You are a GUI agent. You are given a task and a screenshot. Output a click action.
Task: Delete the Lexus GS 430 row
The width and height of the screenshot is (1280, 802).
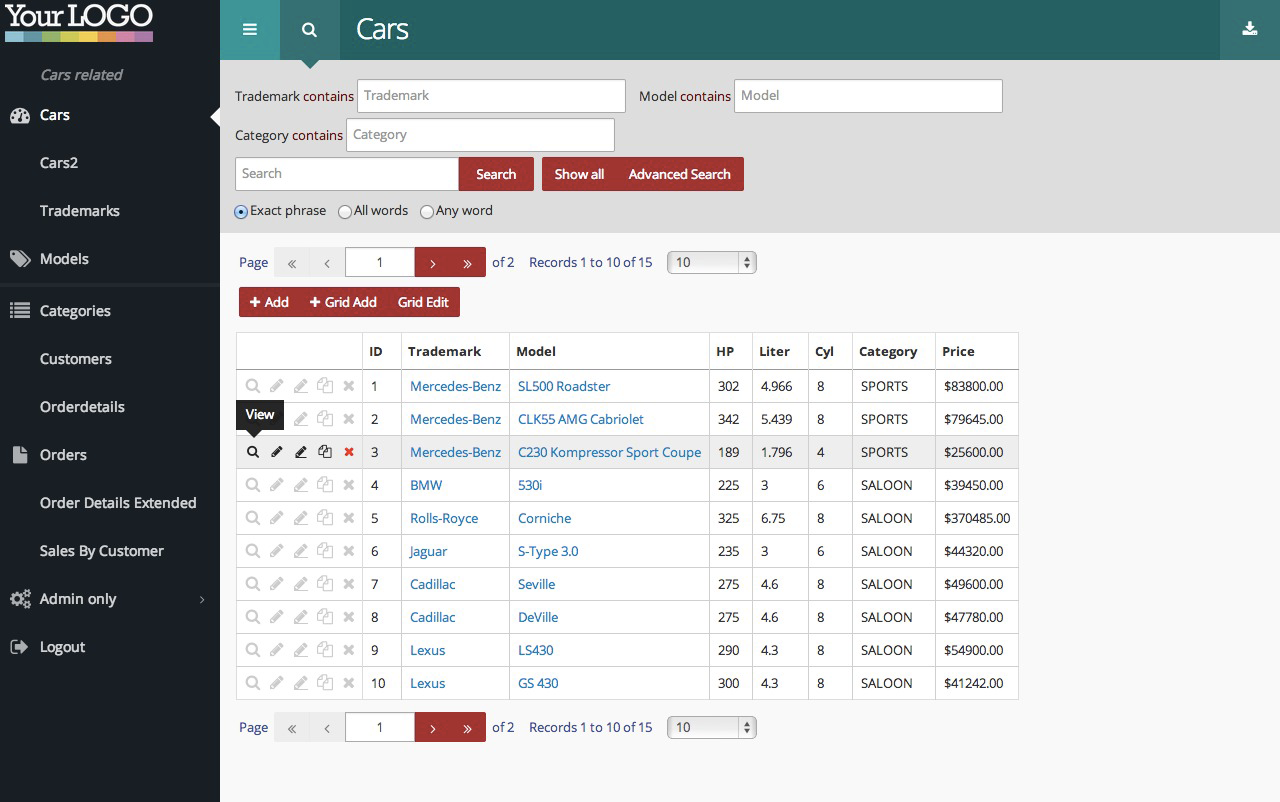349,683
